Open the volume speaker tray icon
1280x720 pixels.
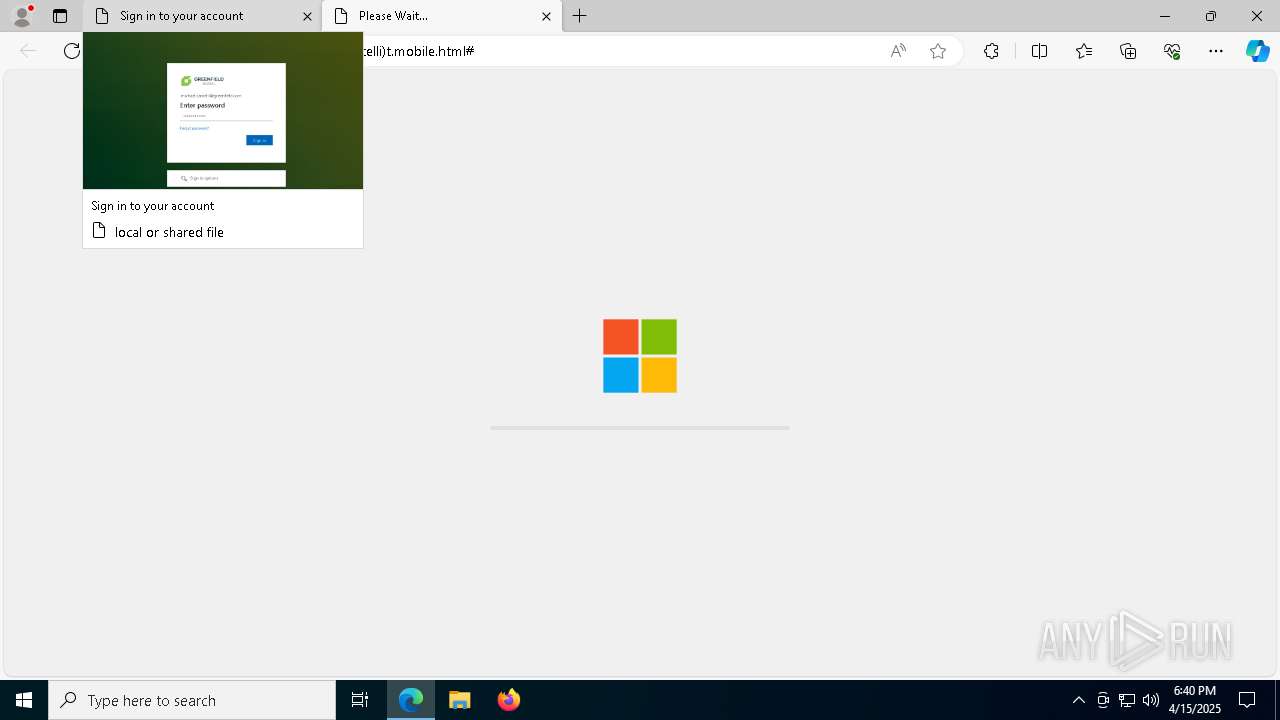[1151, 700]
